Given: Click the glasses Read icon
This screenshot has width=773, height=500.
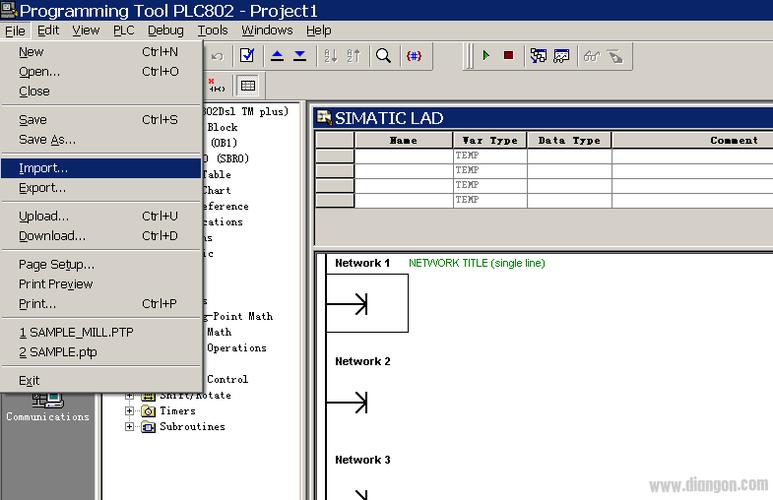Looking at the screenshot, I should click(592, 56).
